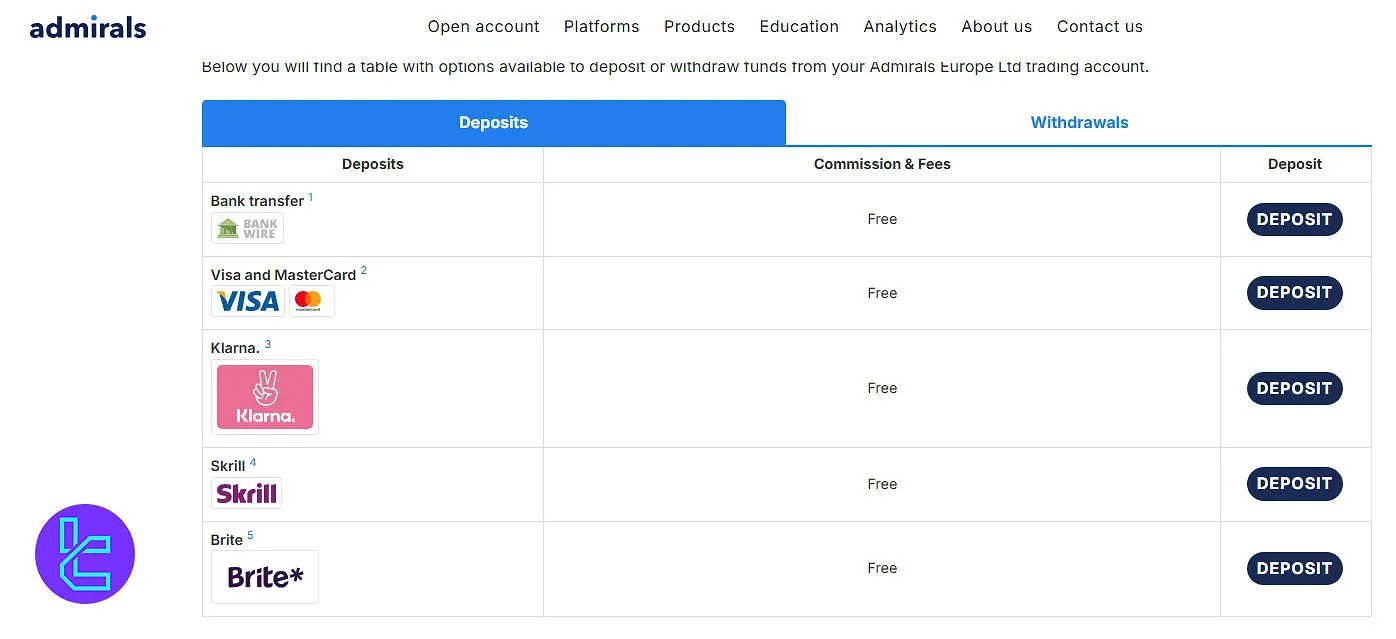This screenshot has height=639, width=1396.
Task: Click the MasterCard logo
Action: tap(311, 301)
